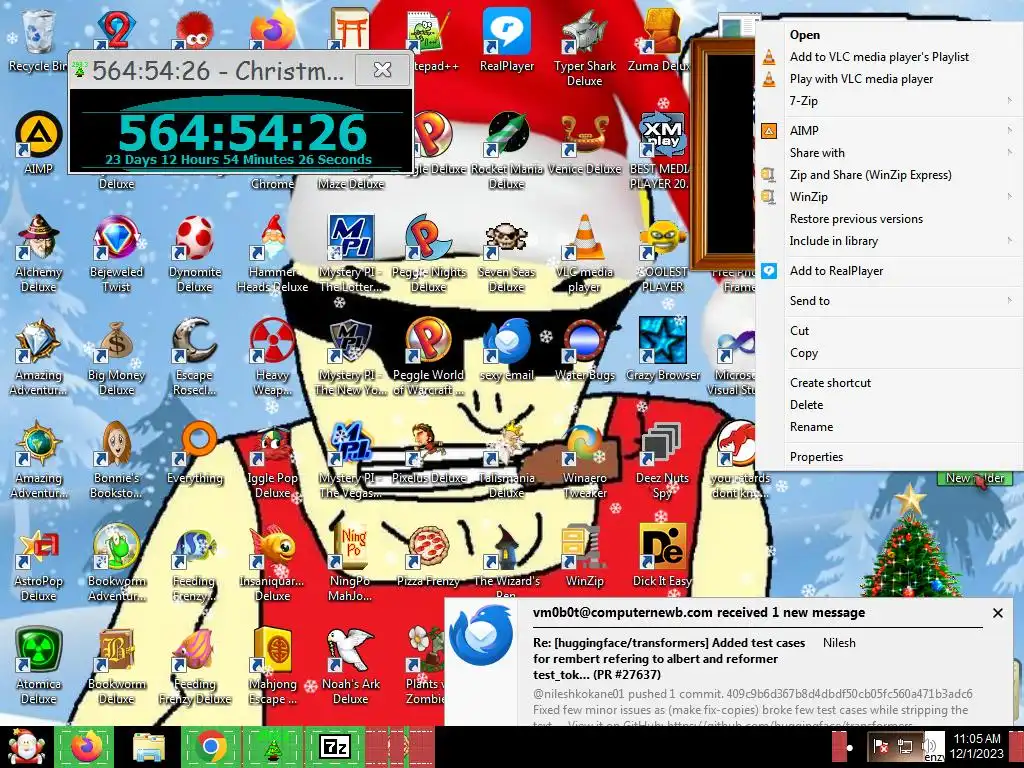Launch the Everything search shortcut
The width and height of the screenshot is (1024, 768).
click(x=195, y=452)
